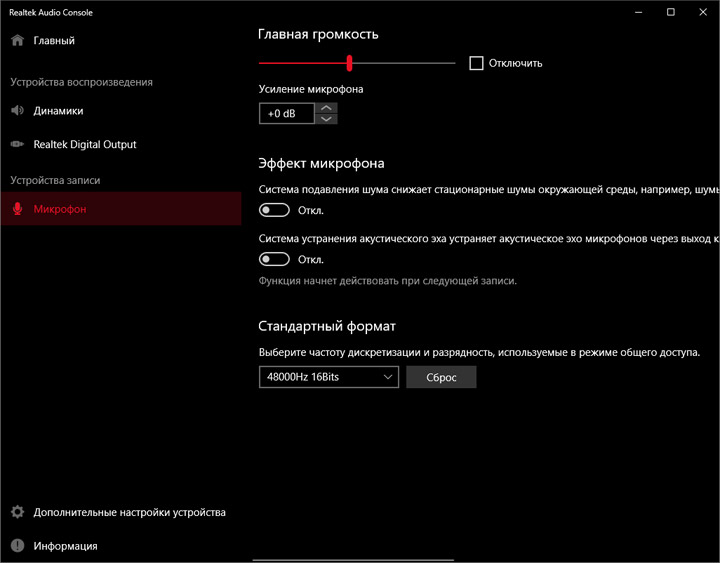Click the red microphone icon
Screen dimensions: 720x563
click(17, 209)
